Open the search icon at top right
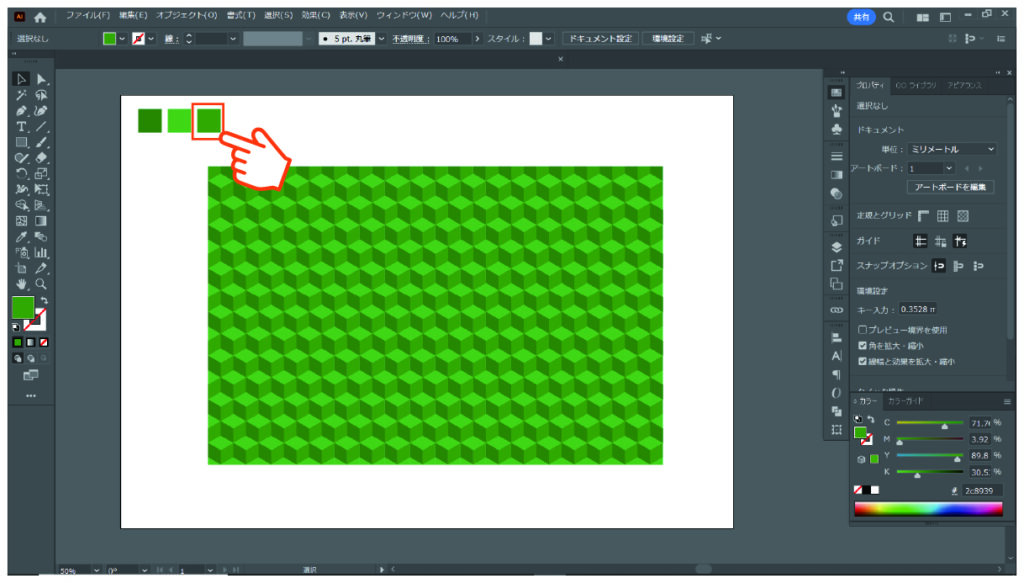 coord(888,17)
